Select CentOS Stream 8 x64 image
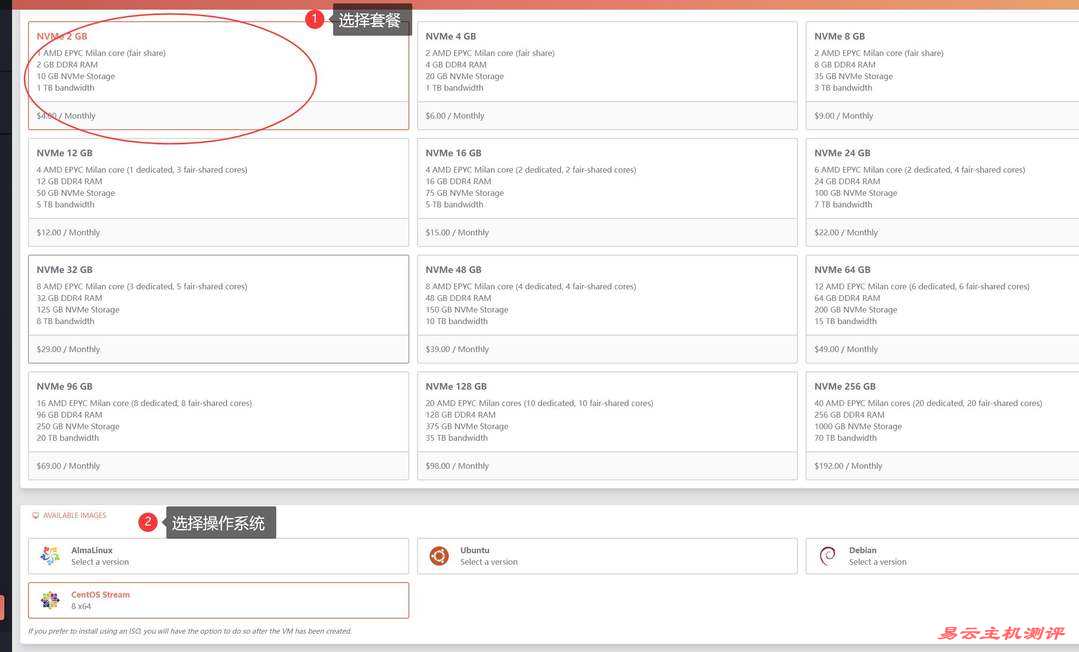Screen dimensions: 1079x652 [218, 600]
